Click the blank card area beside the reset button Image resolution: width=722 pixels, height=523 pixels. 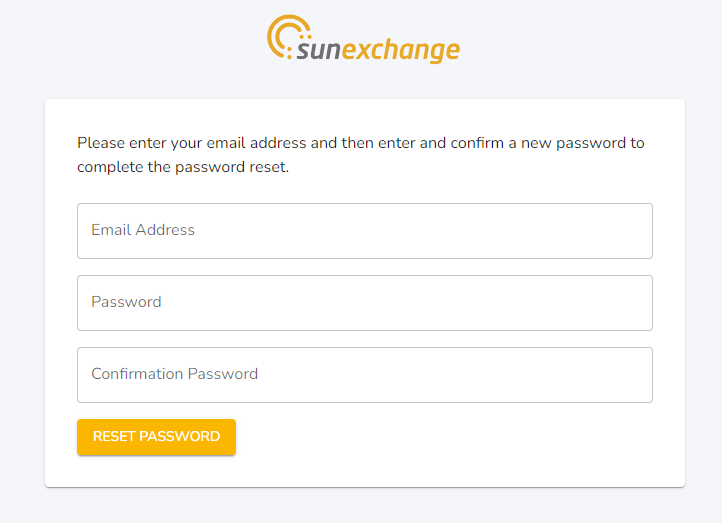coord(442,437)
